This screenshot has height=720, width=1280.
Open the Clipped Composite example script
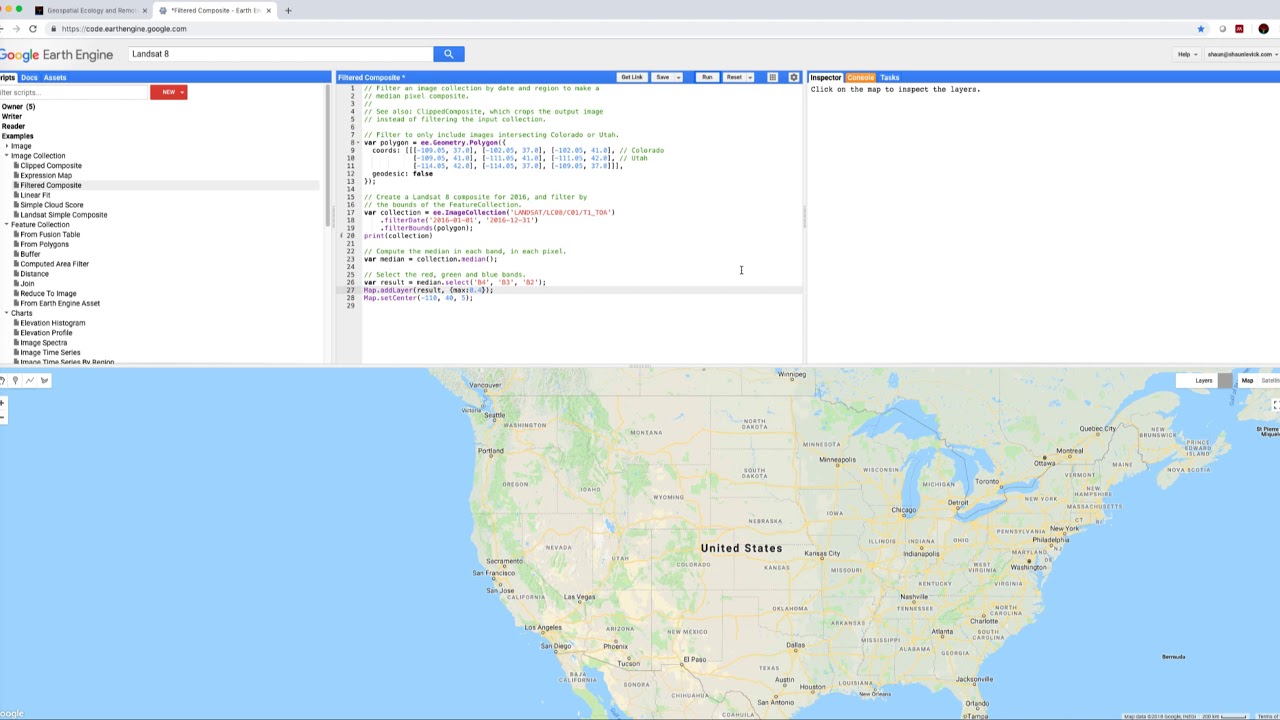51,166
